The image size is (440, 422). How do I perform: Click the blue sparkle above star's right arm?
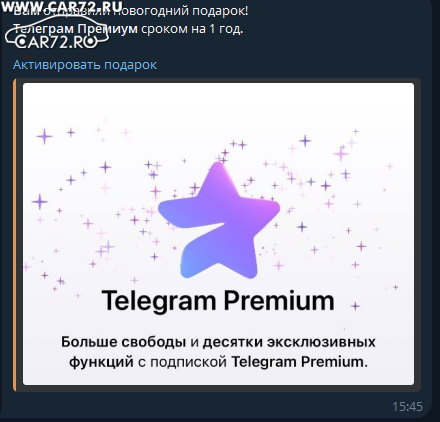[305, 141]
